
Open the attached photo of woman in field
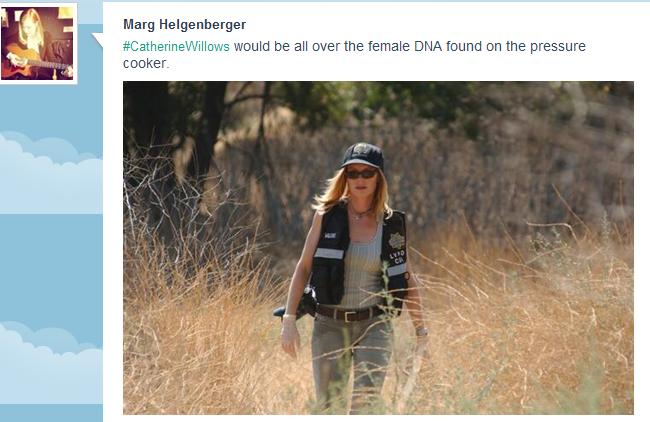(378, 248)
